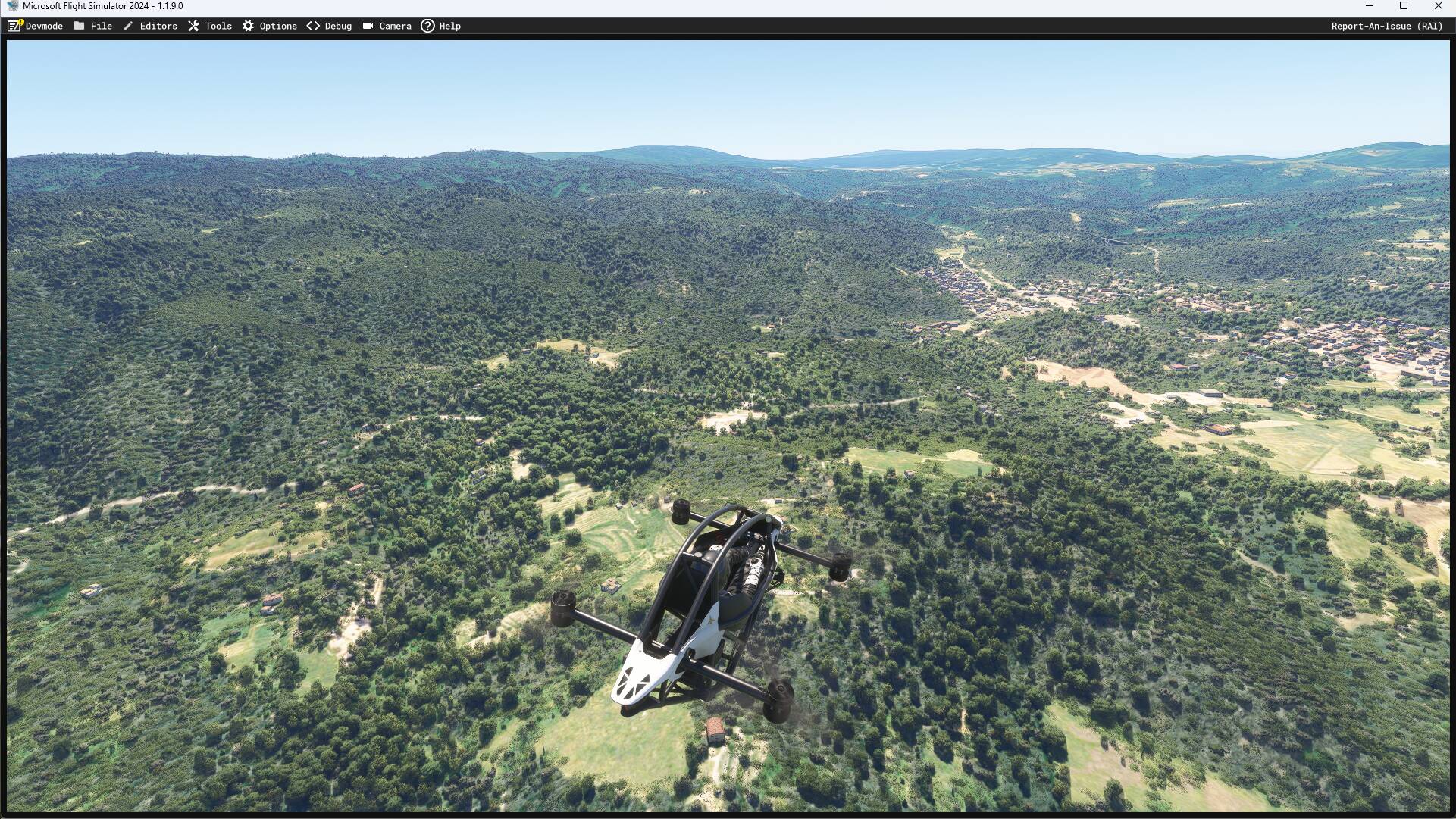
Task: Open the Help menu label
Action: 449,26
